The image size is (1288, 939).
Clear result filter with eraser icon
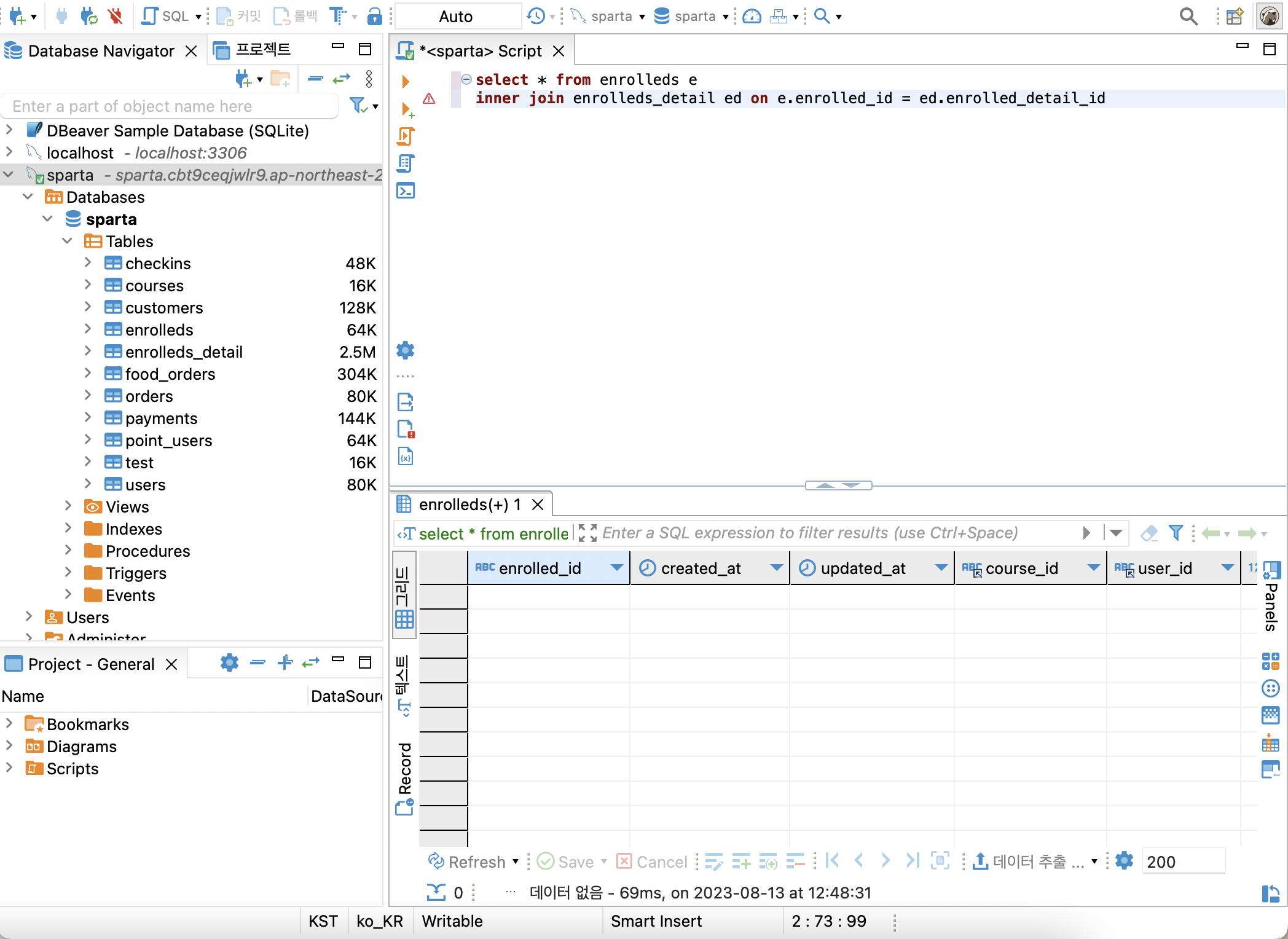click(x=1149, y=533)
